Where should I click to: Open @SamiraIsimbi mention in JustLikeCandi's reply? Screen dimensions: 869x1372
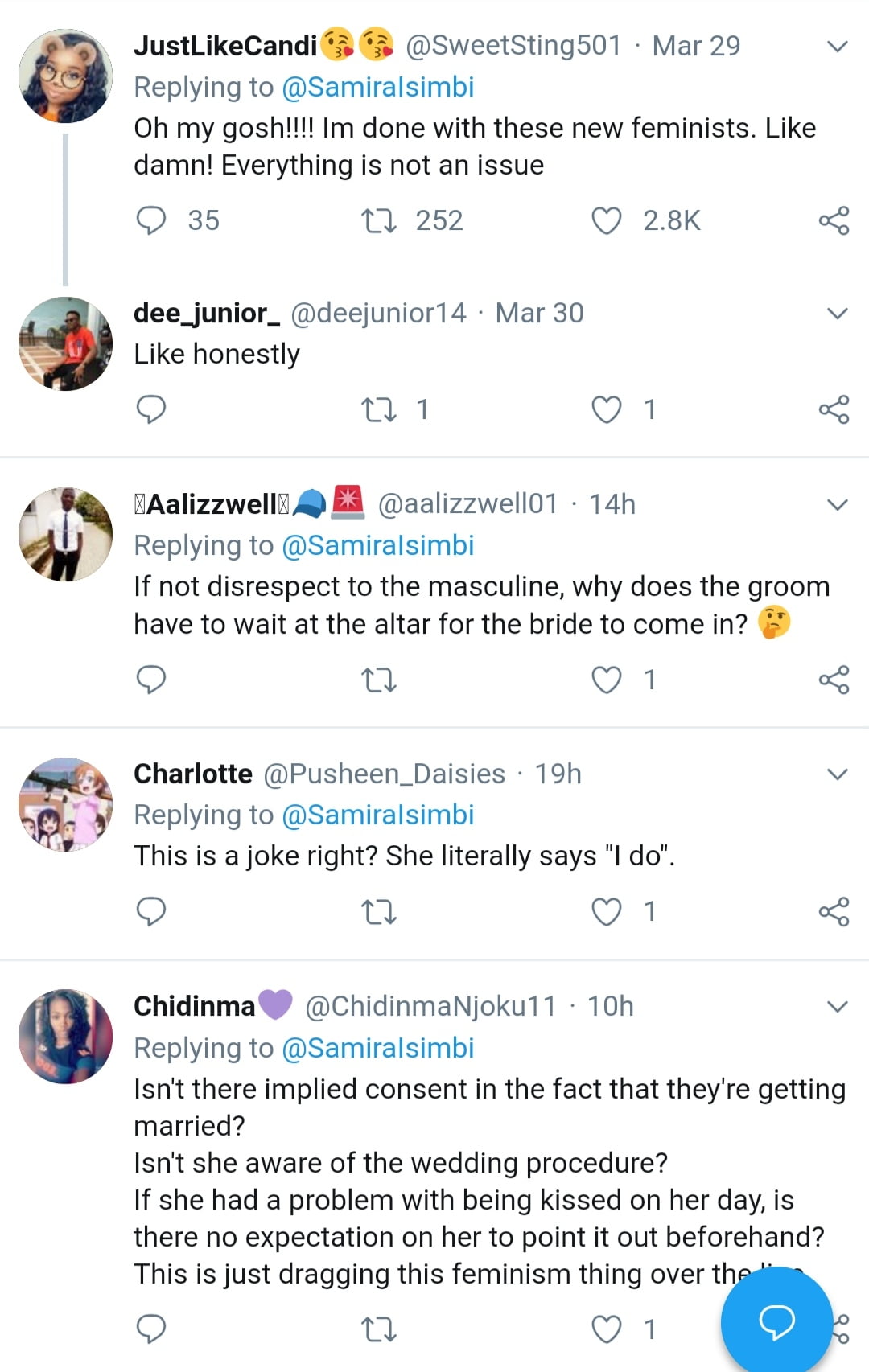pyautogui.click(x=377, y=87)
